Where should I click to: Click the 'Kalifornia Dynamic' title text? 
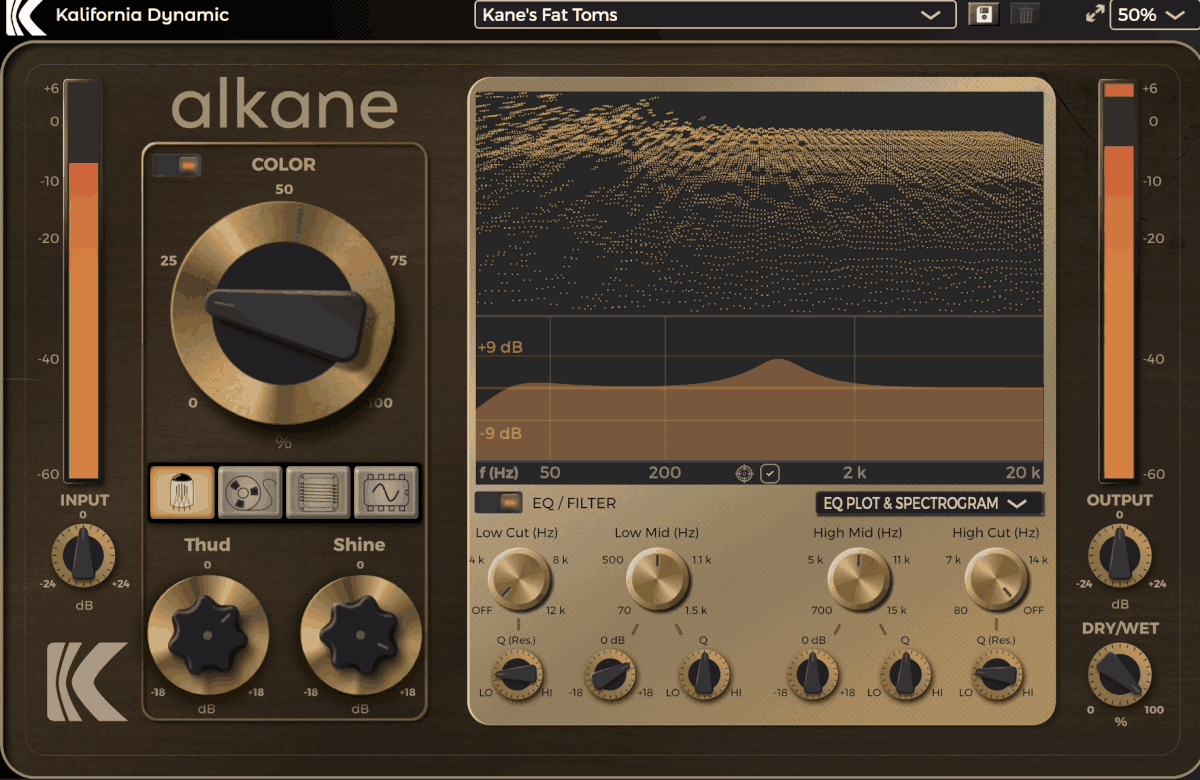(x=142, y=15)
